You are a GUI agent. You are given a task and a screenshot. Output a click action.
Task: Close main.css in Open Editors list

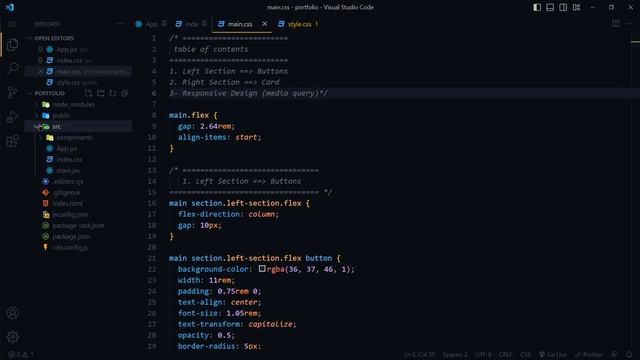[40, 71]
